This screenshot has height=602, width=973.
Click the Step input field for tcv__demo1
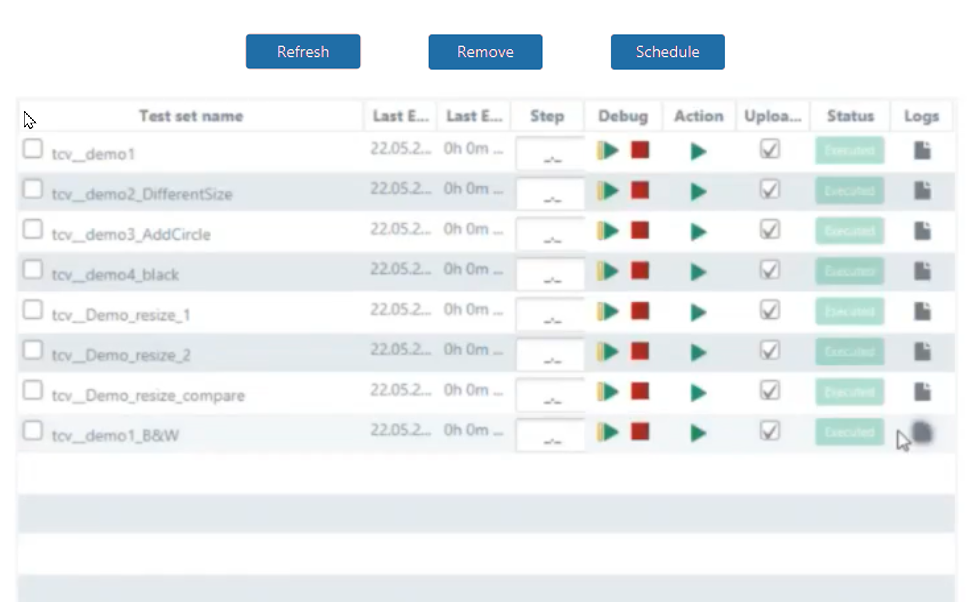tap(550, 154)
